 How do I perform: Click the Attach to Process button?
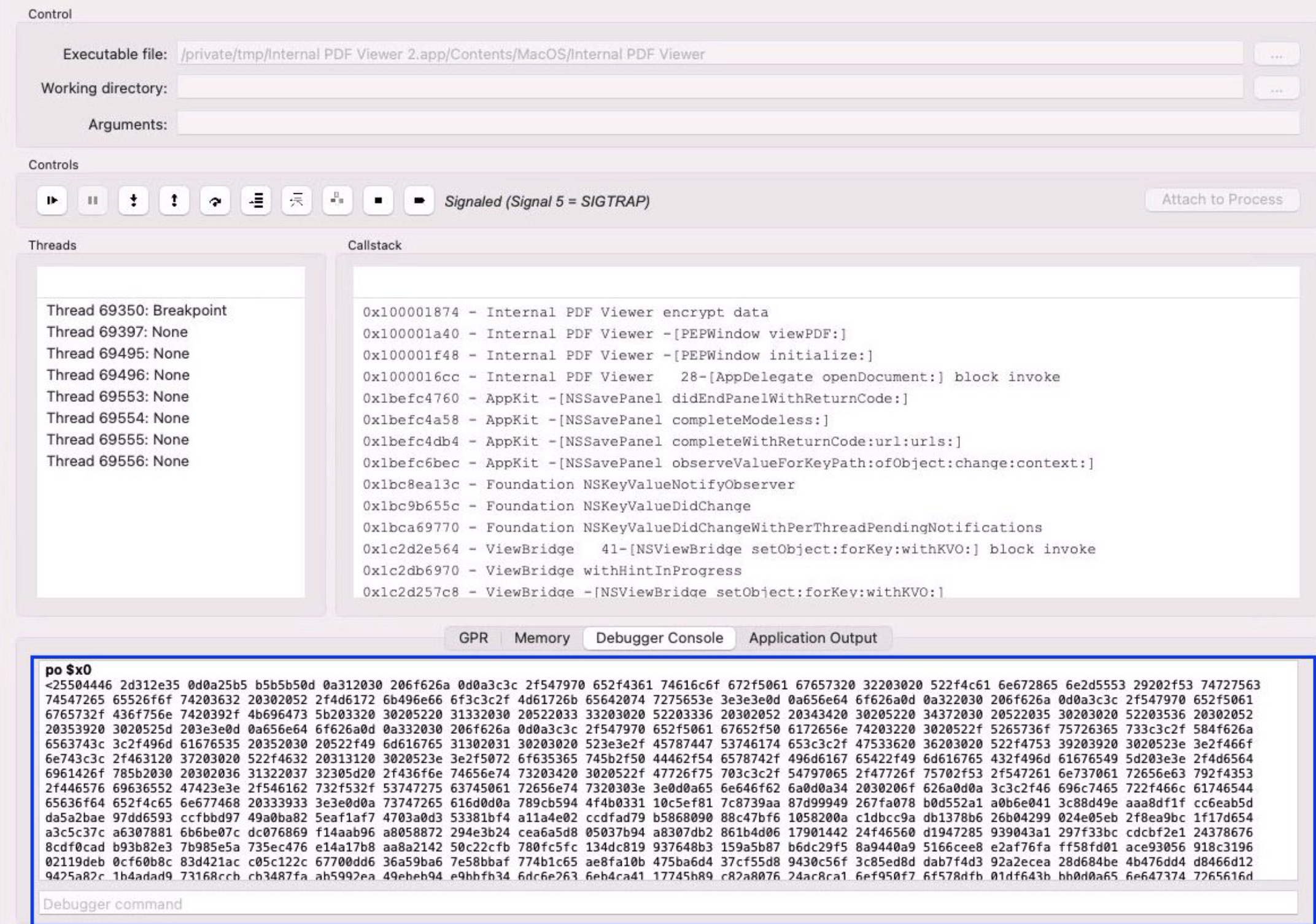point(1221,199)
